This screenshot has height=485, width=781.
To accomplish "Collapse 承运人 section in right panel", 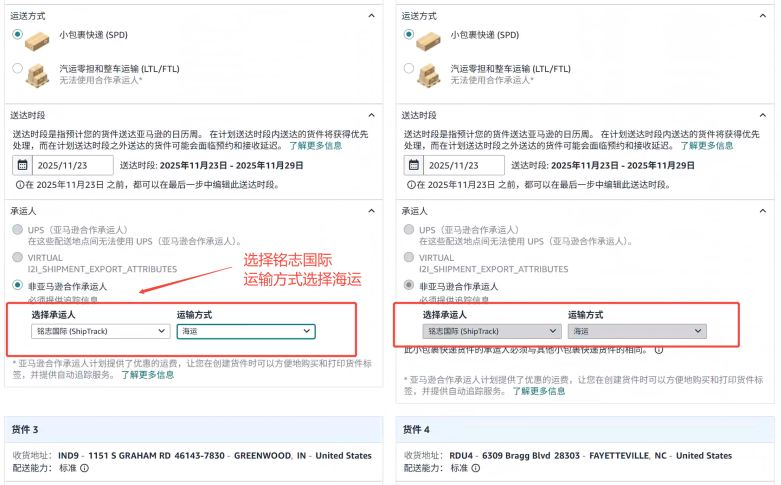I will 763,211.
